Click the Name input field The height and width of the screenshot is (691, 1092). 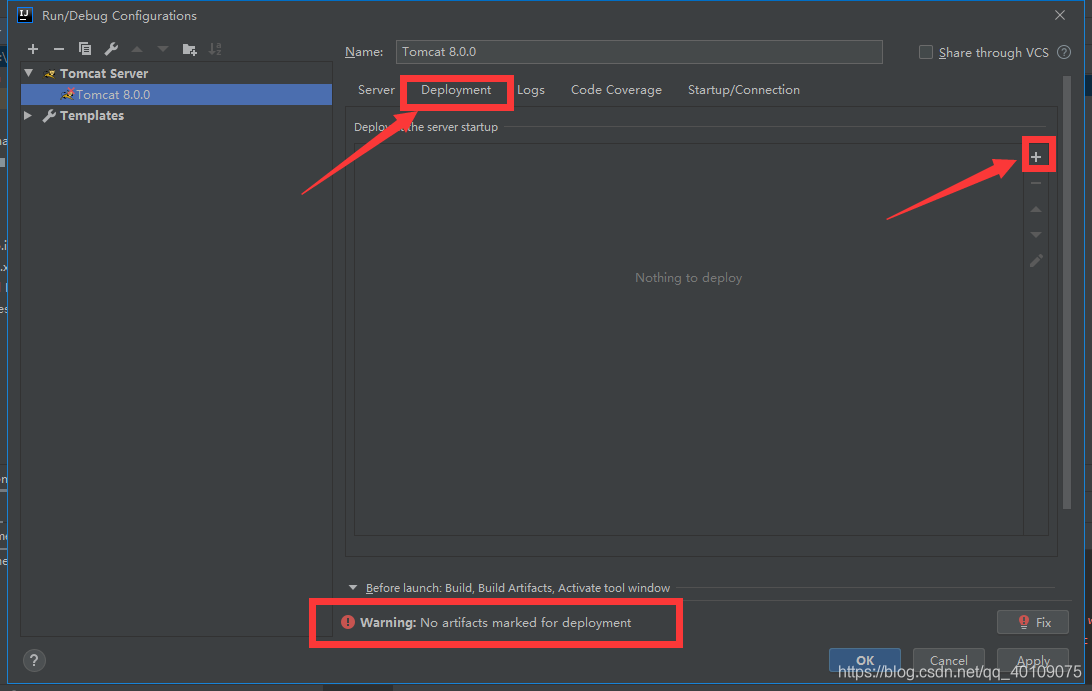click(x=639, y=52)
